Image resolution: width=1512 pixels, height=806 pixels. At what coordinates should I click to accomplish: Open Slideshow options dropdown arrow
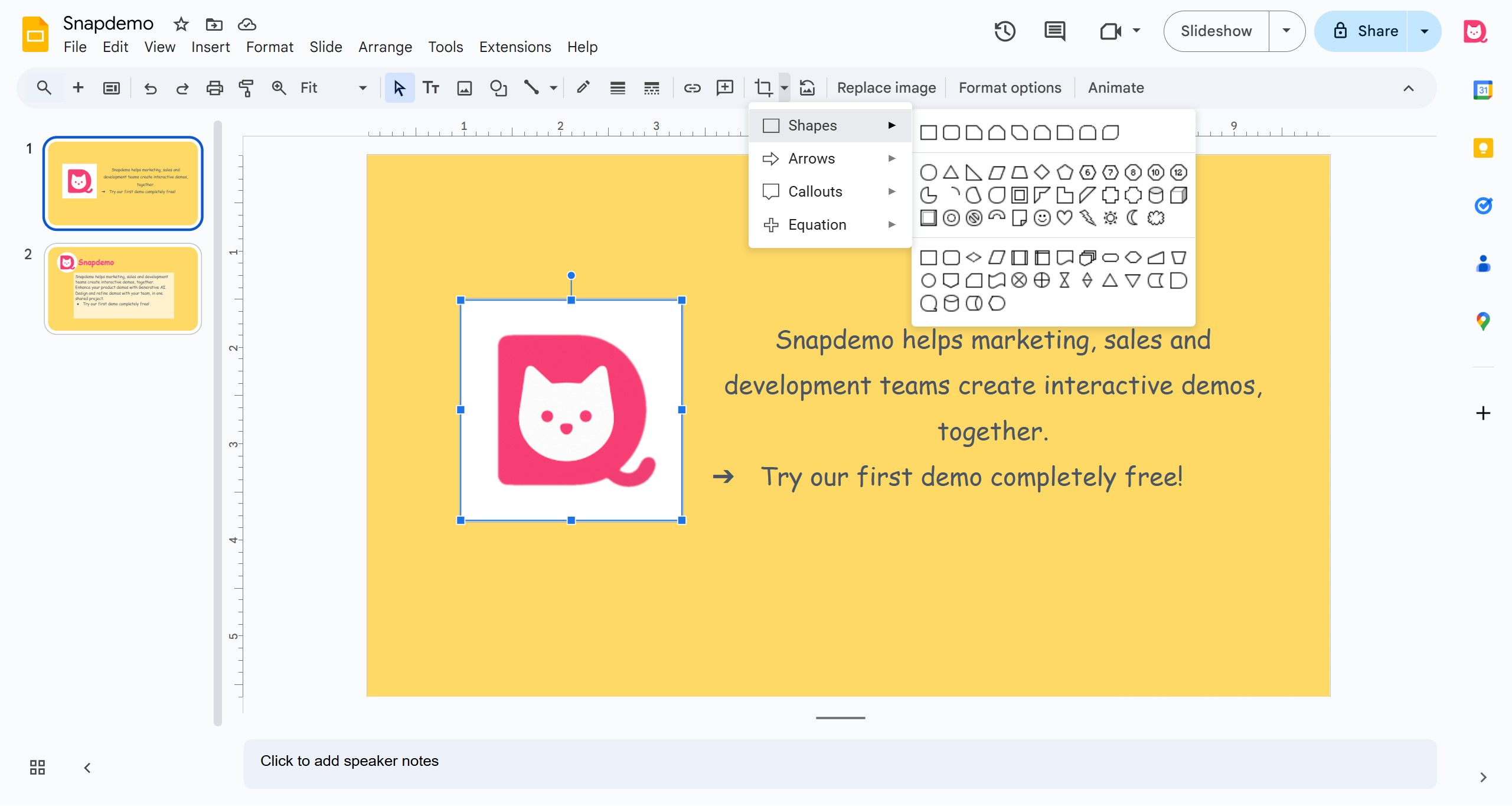[1286, 31]
